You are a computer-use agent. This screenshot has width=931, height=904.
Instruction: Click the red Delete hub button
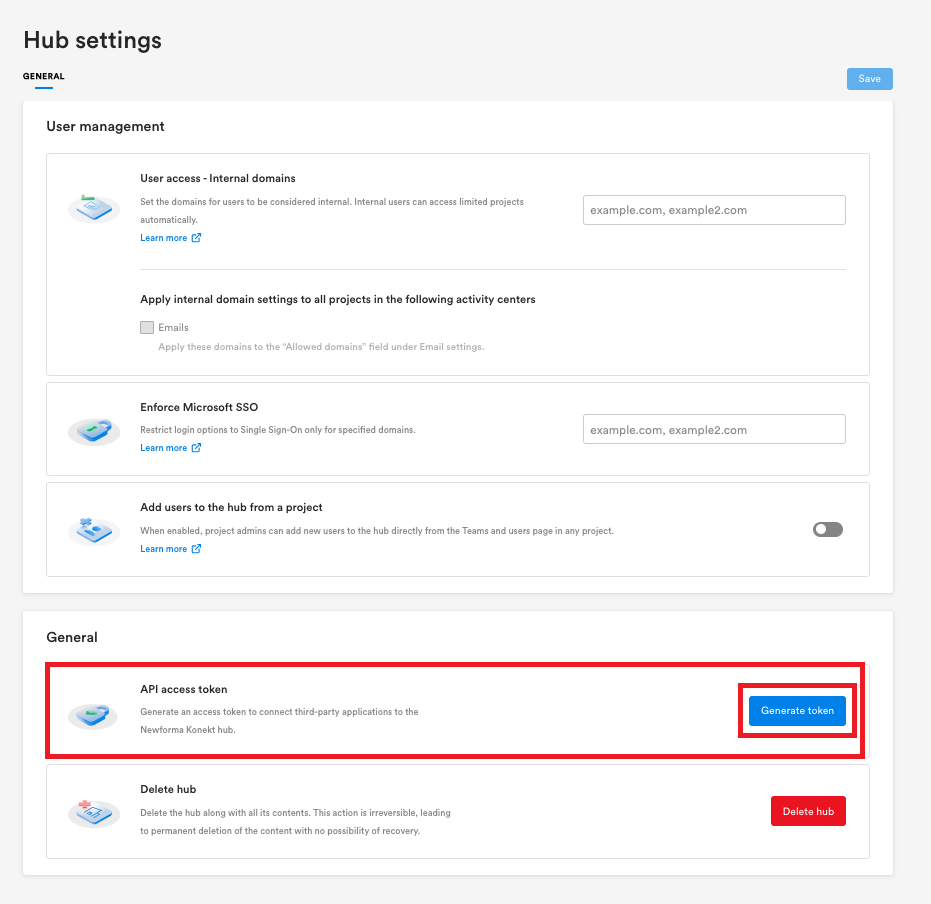808,811
